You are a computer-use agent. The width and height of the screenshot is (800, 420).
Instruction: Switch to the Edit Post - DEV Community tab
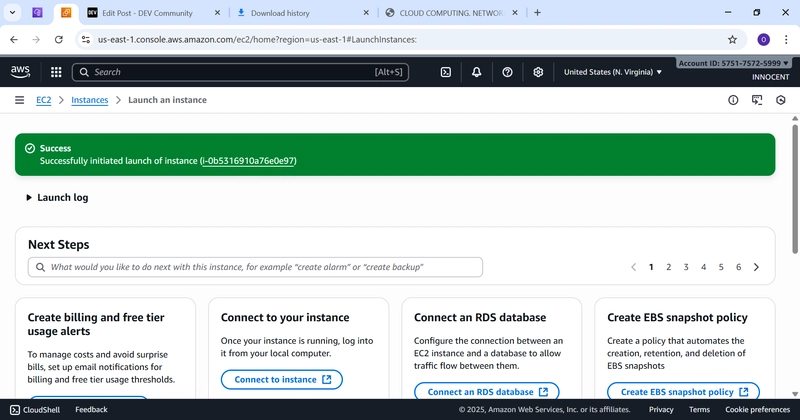148,13
